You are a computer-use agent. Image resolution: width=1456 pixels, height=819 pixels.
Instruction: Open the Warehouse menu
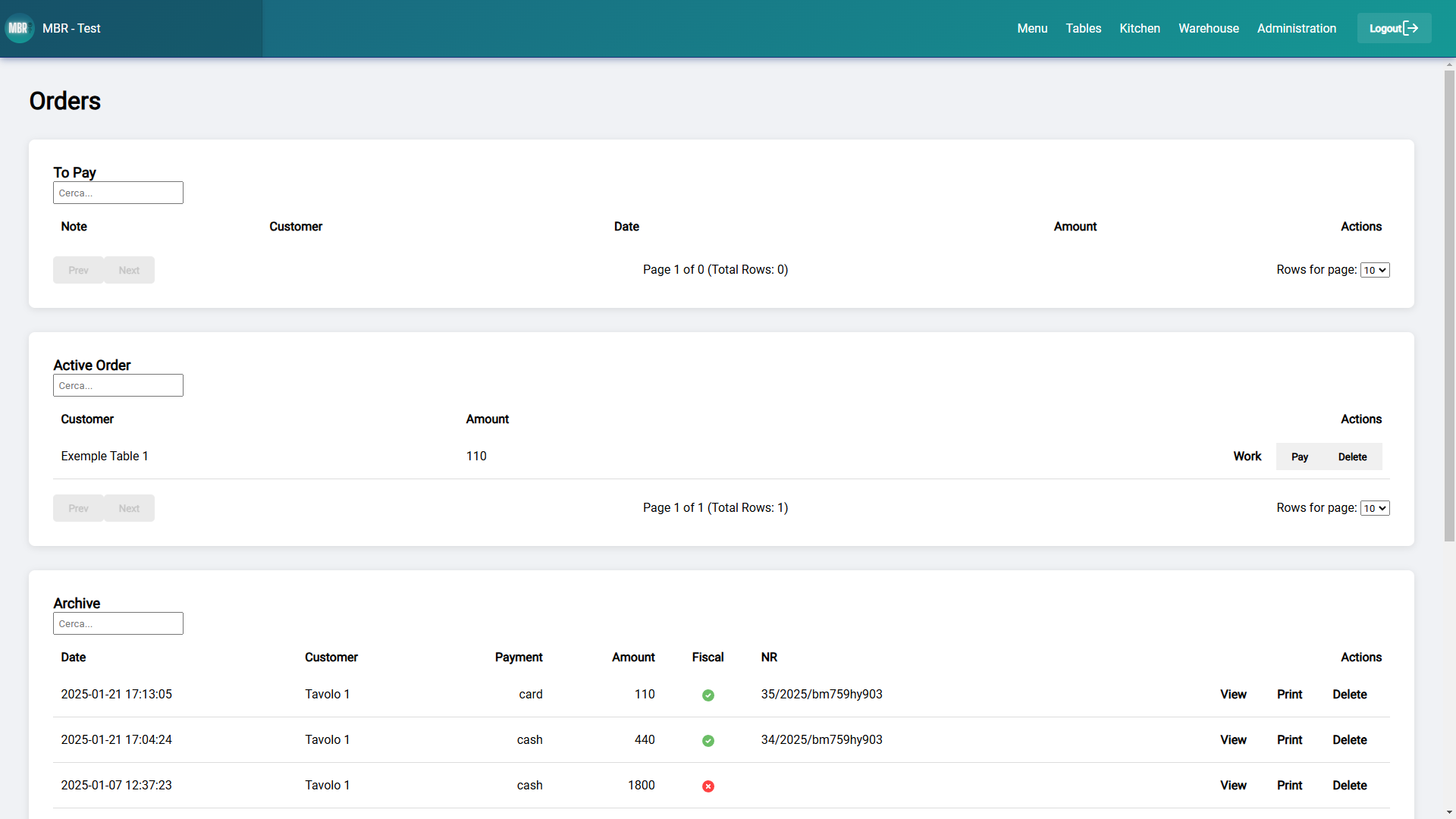[1208, 28]
